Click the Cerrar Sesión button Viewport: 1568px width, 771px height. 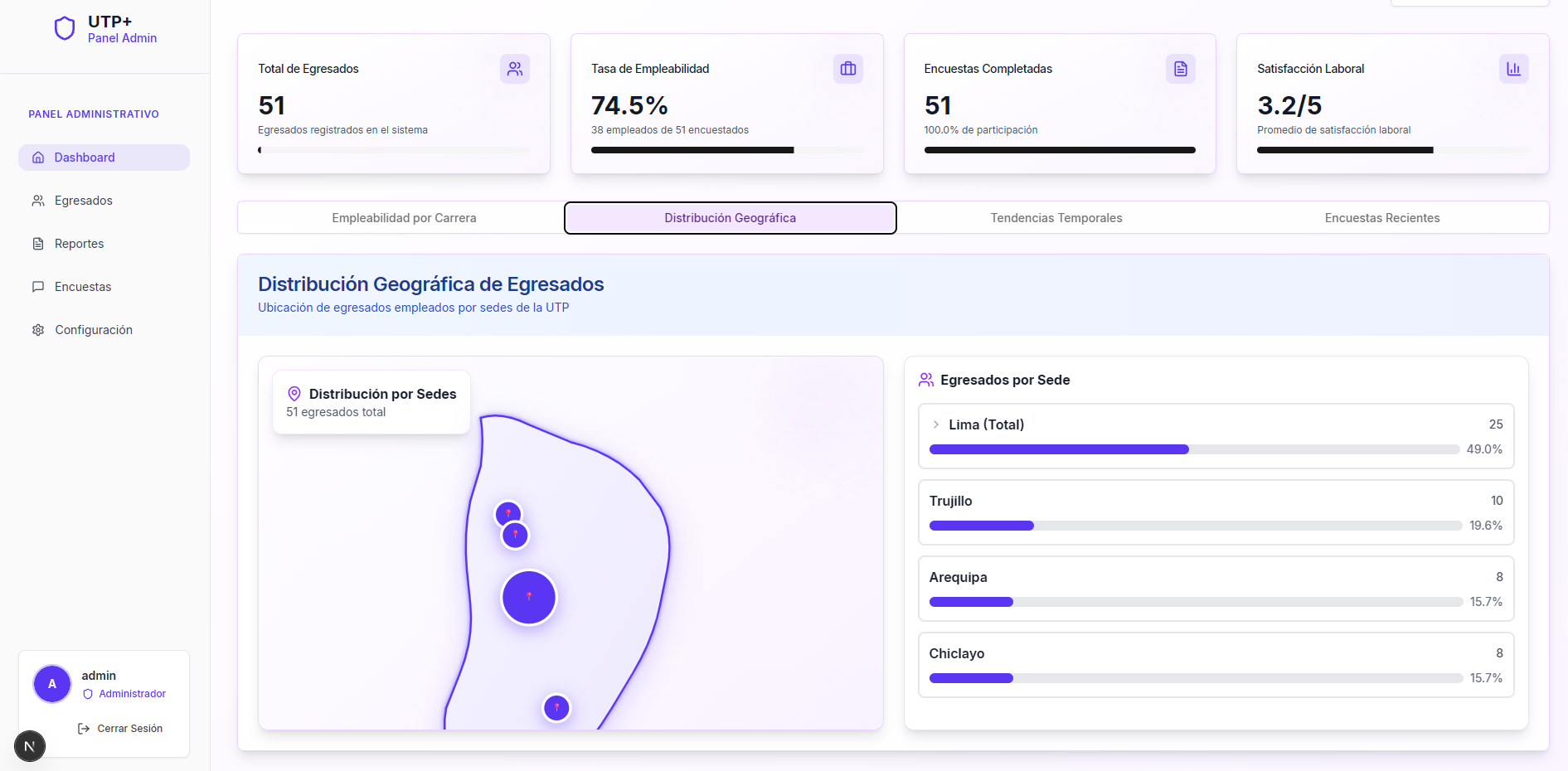(x=120, y=729)
